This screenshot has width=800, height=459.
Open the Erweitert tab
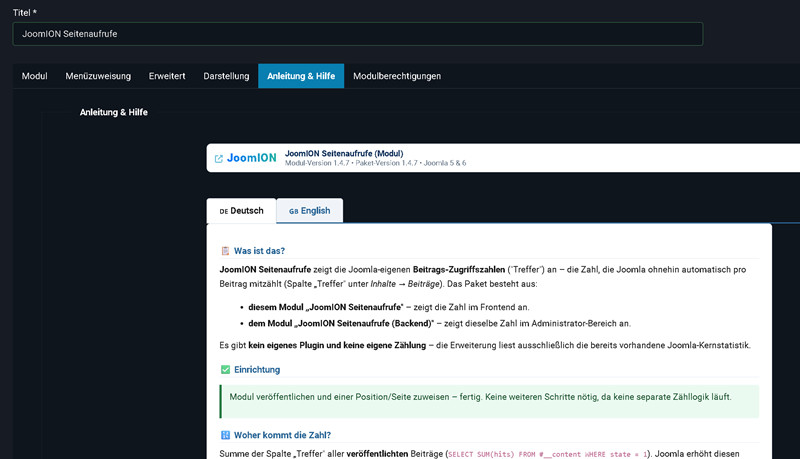pyautogui.click(x=167, y=76)
